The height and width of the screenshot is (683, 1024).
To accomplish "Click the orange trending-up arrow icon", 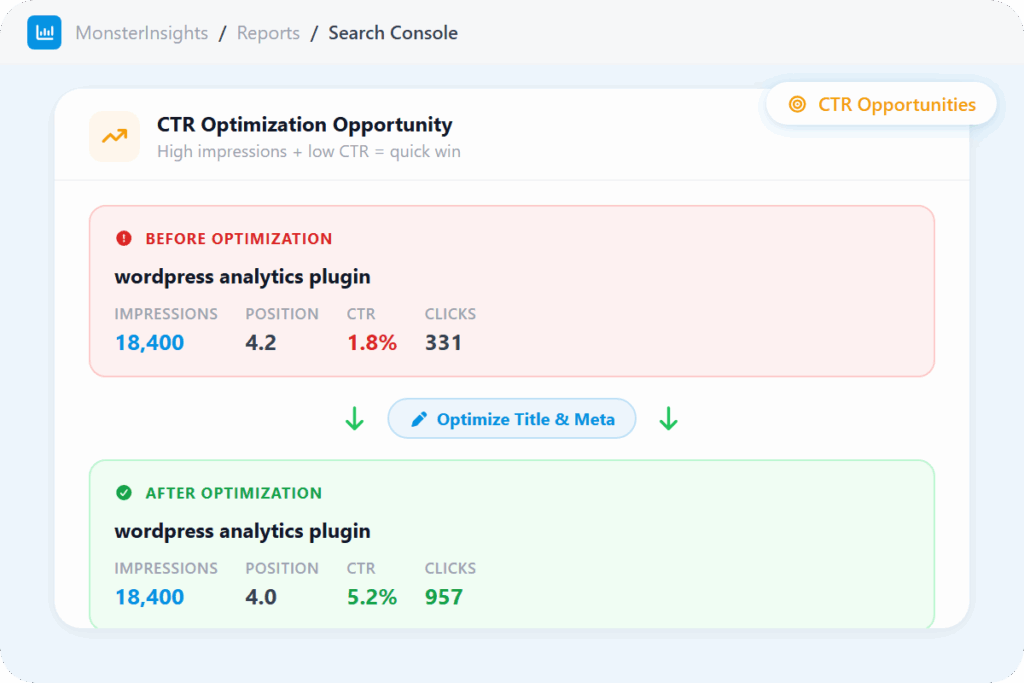I will [x=114, y=137].
